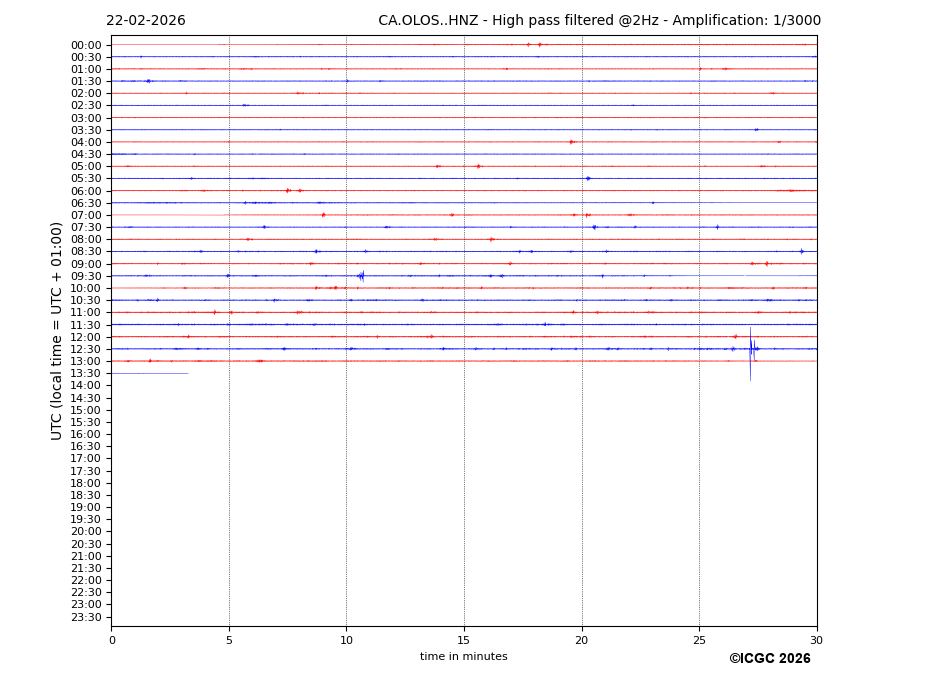Select the 18:00 time row label

point(86,483)
